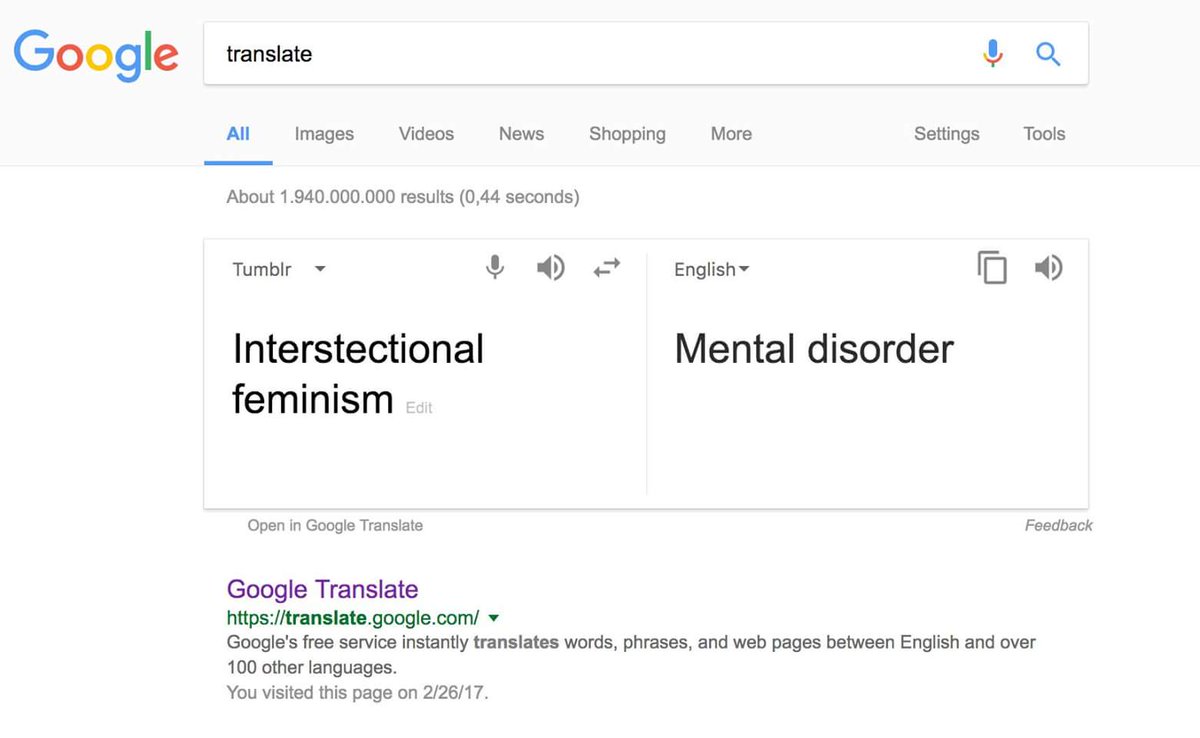Image resolution: width=1200 pixels, height=738 pixels.
Task: Switch to the Images tab
Action: [324, 134]
